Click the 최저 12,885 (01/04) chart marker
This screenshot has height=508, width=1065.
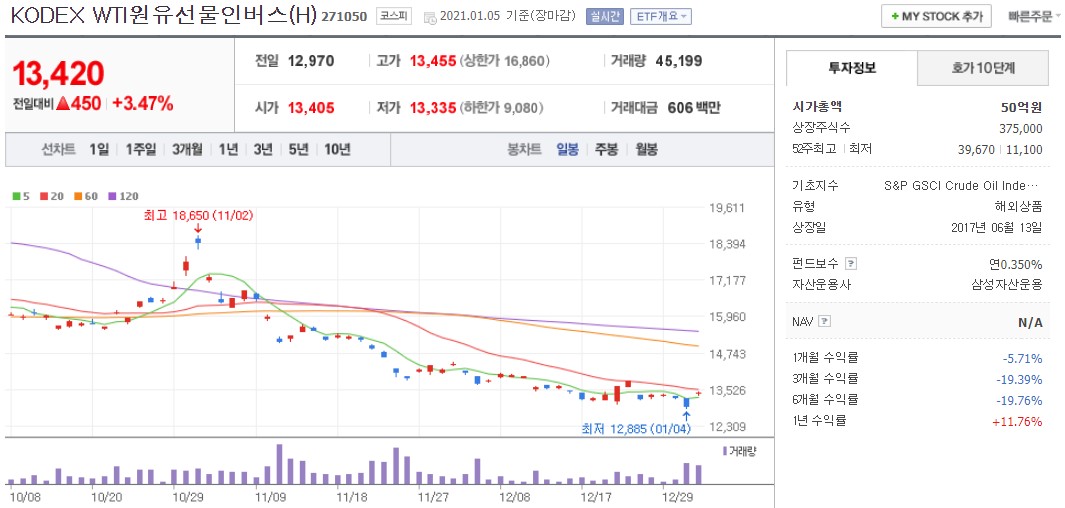click(636, 429)
